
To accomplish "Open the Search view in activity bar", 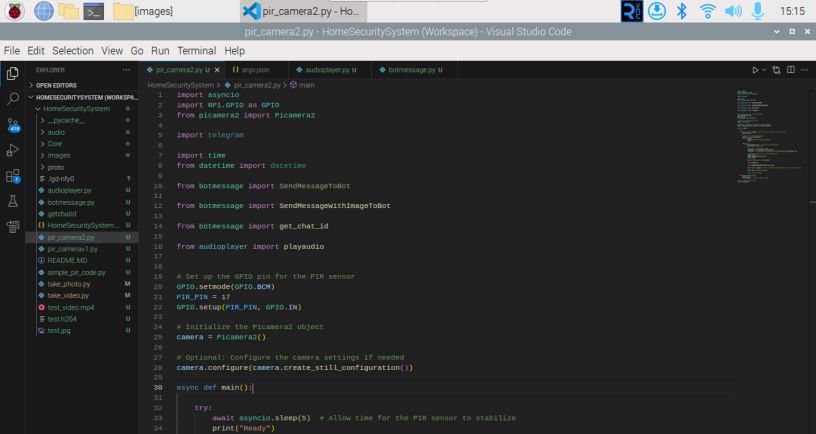I will (x=12, y=98).
